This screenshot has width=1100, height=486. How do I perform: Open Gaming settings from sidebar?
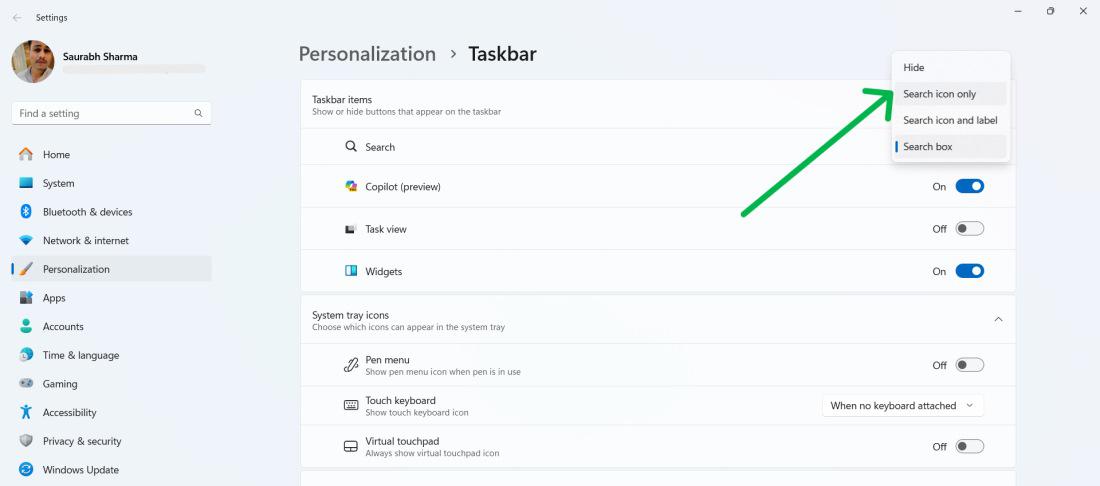[x=59, y=384]
